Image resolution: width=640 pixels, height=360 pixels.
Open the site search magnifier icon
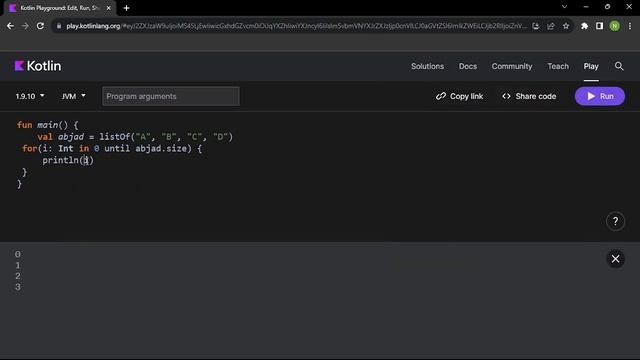(619, 66)
